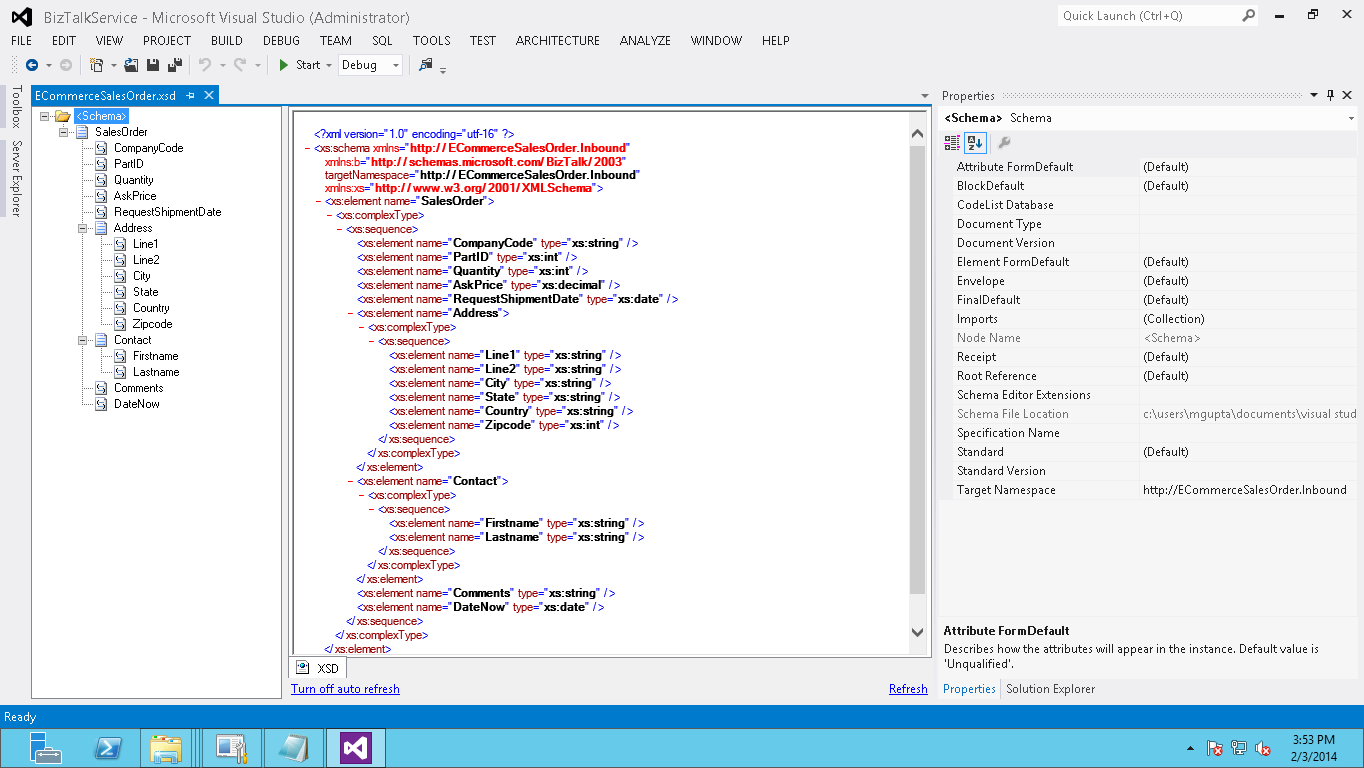Select the DateNow tree node

pos(136,404)
